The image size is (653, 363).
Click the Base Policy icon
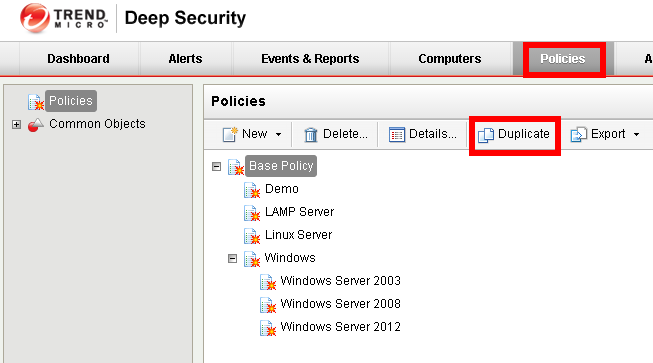(236, 167)
